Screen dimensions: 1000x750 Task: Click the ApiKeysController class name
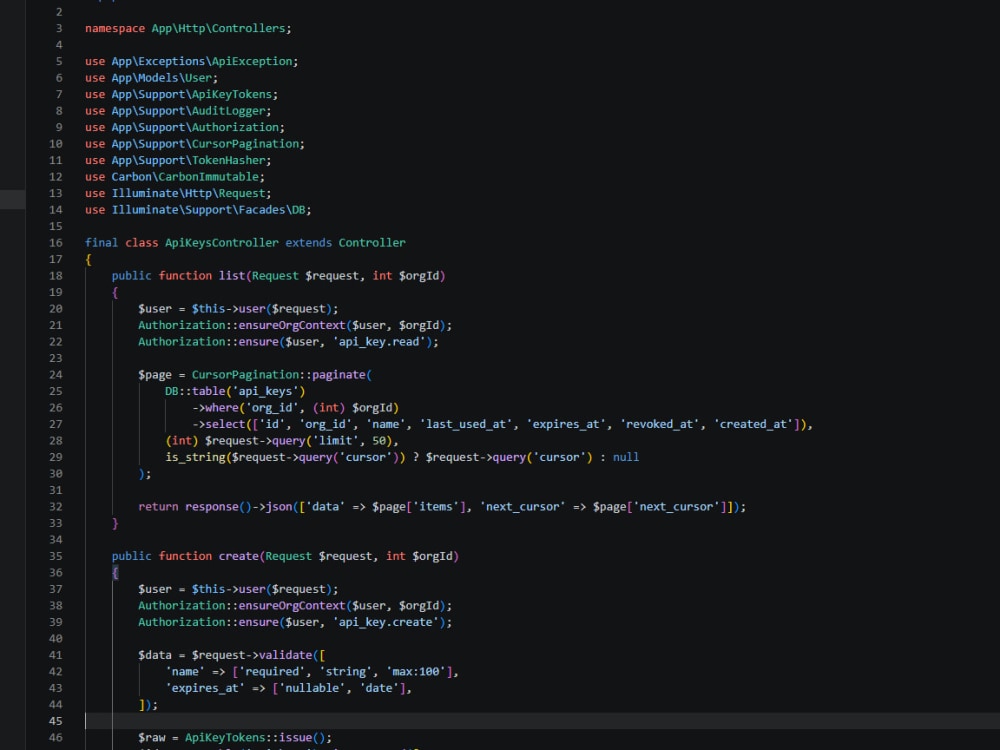click(221, 243)
